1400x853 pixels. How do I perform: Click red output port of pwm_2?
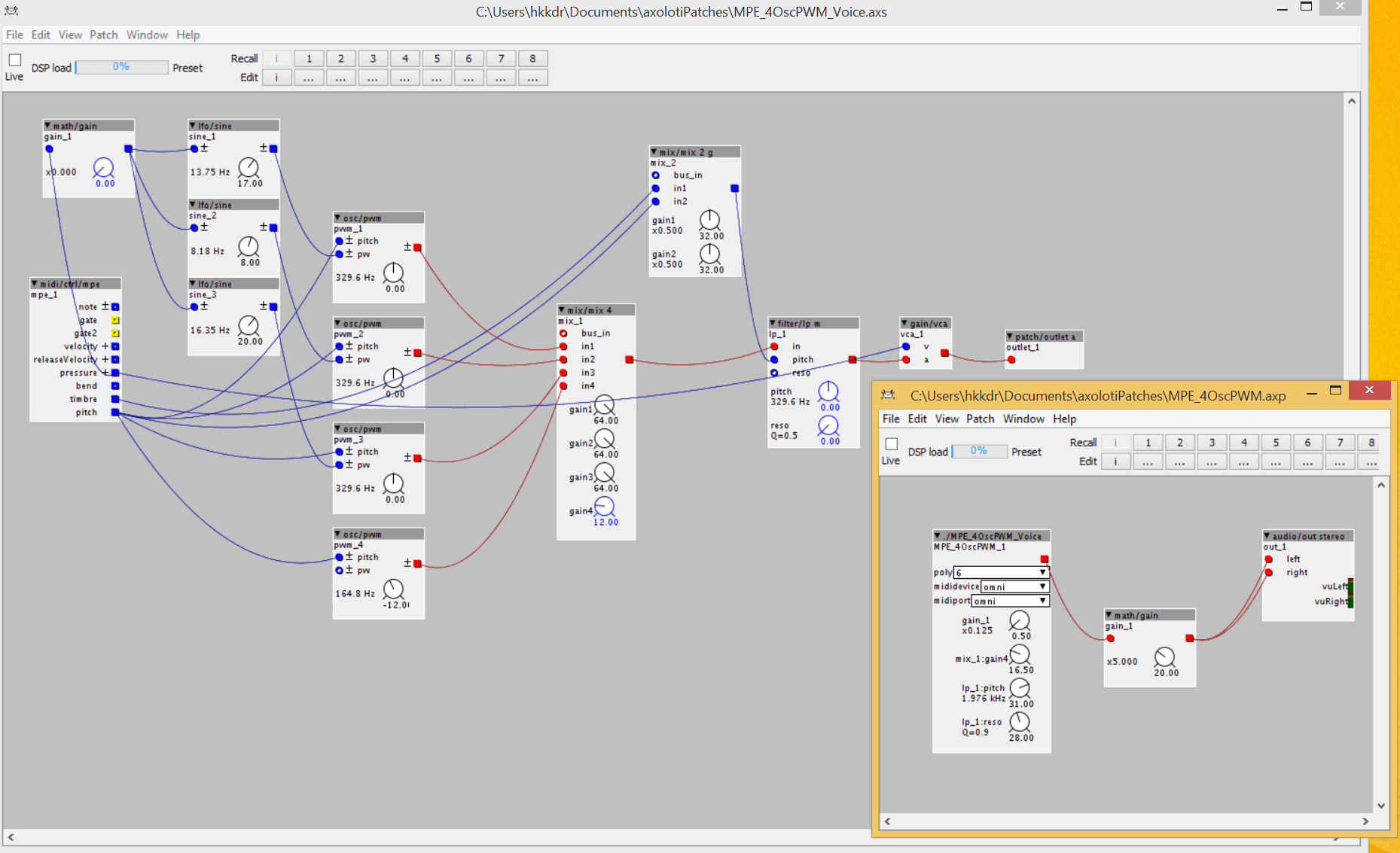pyautogui.click(x=417, y=352)
